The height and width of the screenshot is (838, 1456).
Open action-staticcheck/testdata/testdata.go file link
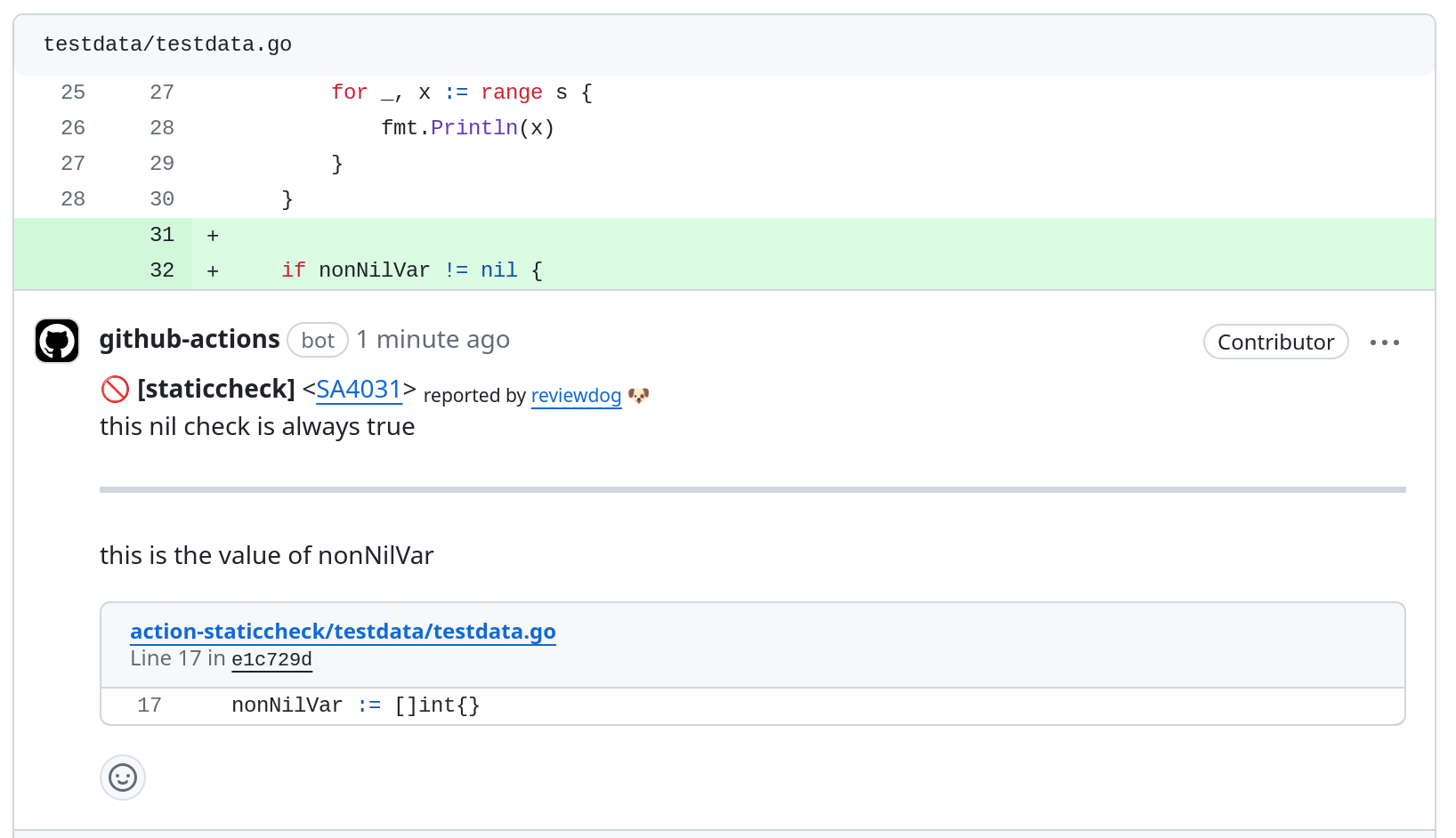click(343, 632)
